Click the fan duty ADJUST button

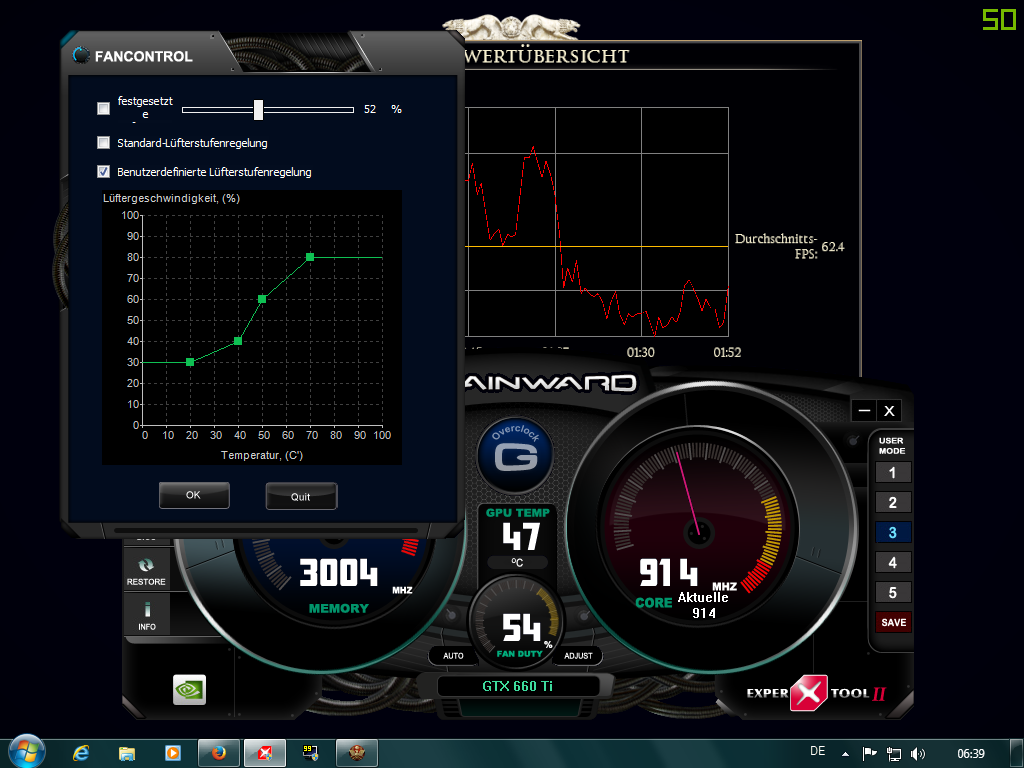tap(578, 656)
